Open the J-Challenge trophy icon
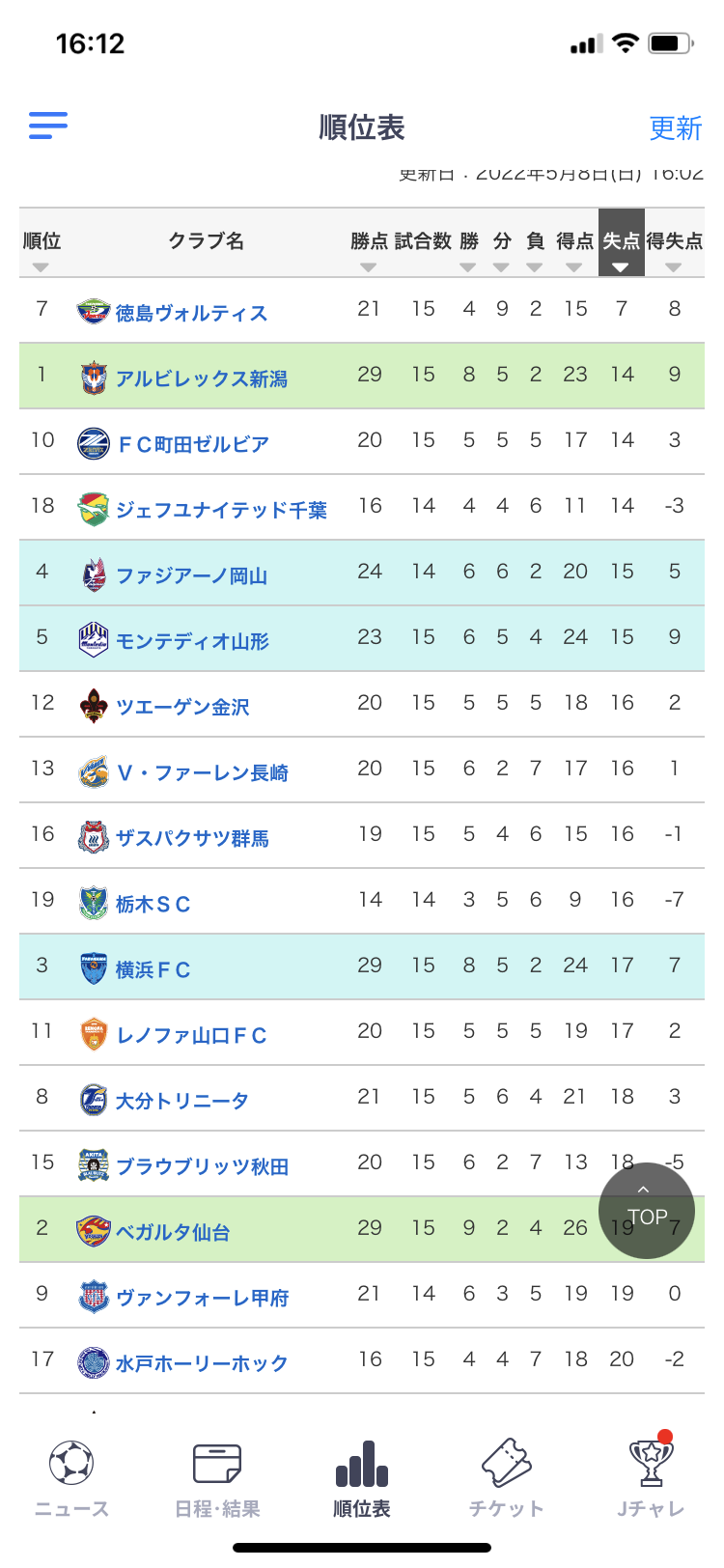Image resolution: width=724 pixels, height=1568 pixels. [651, 1465]
